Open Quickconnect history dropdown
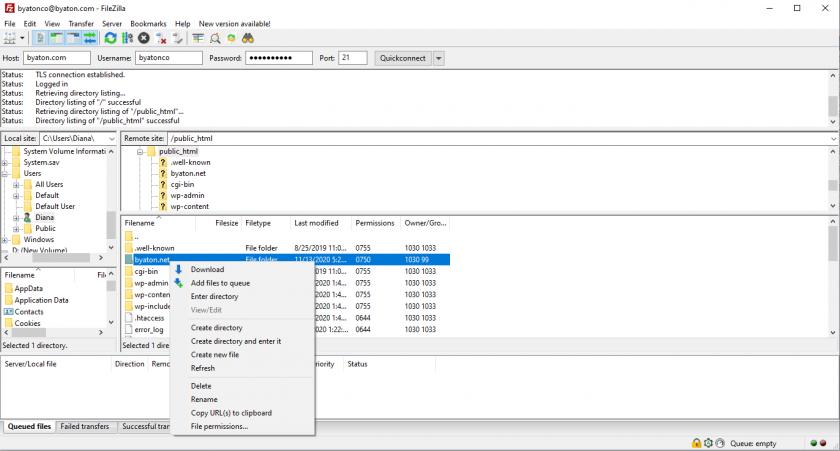The width and height of the screenshot is (840, 451). point(439,58)
